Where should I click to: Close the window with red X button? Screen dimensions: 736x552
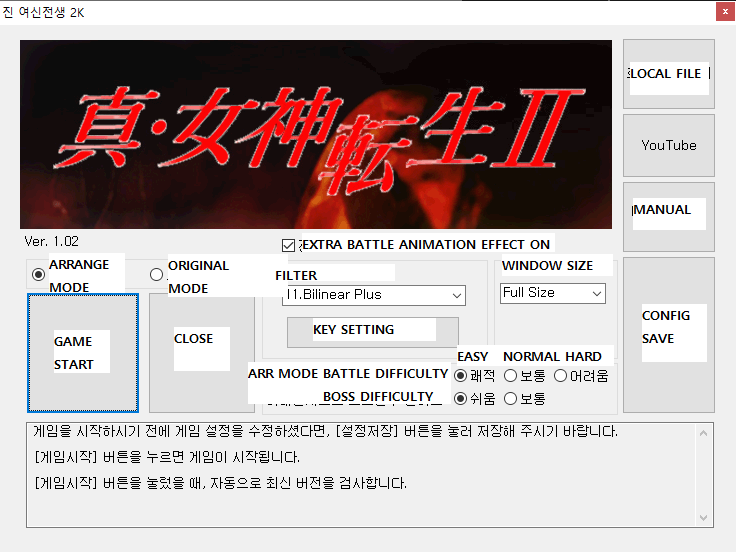pos(725,12)
